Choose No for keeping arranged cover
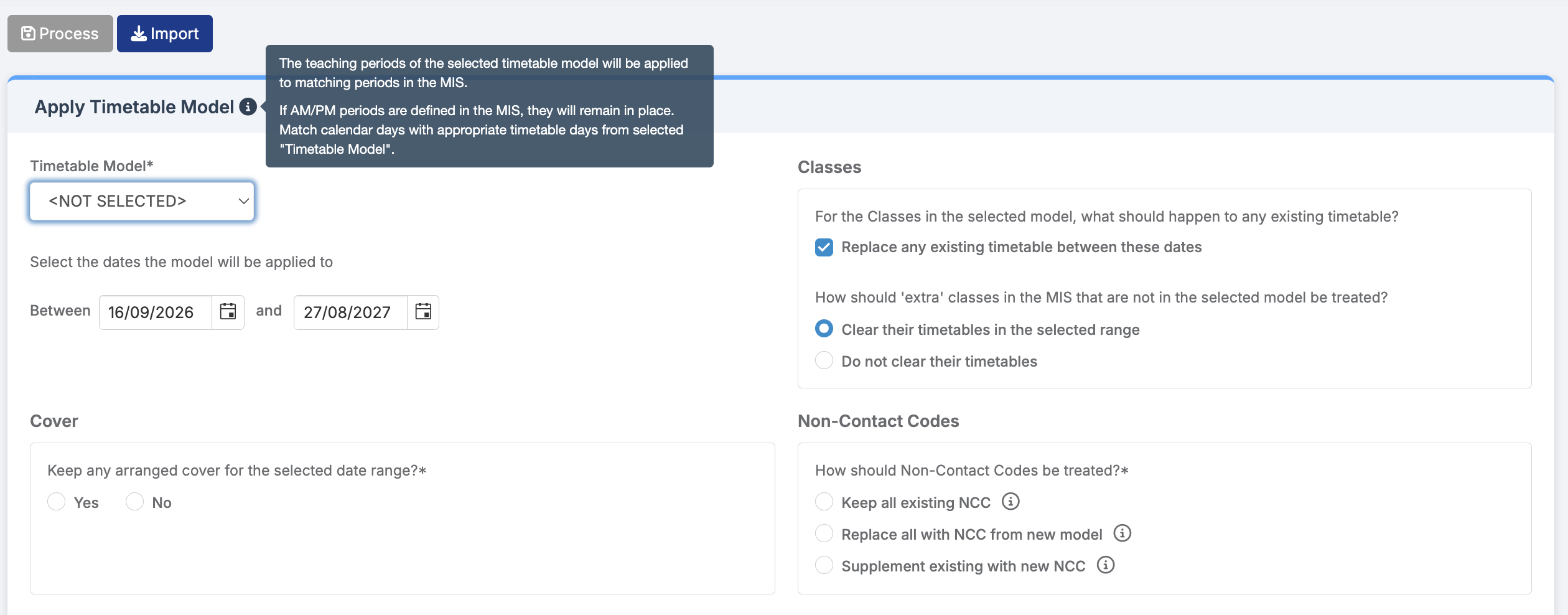1568x615 pixels. (134, 502)
